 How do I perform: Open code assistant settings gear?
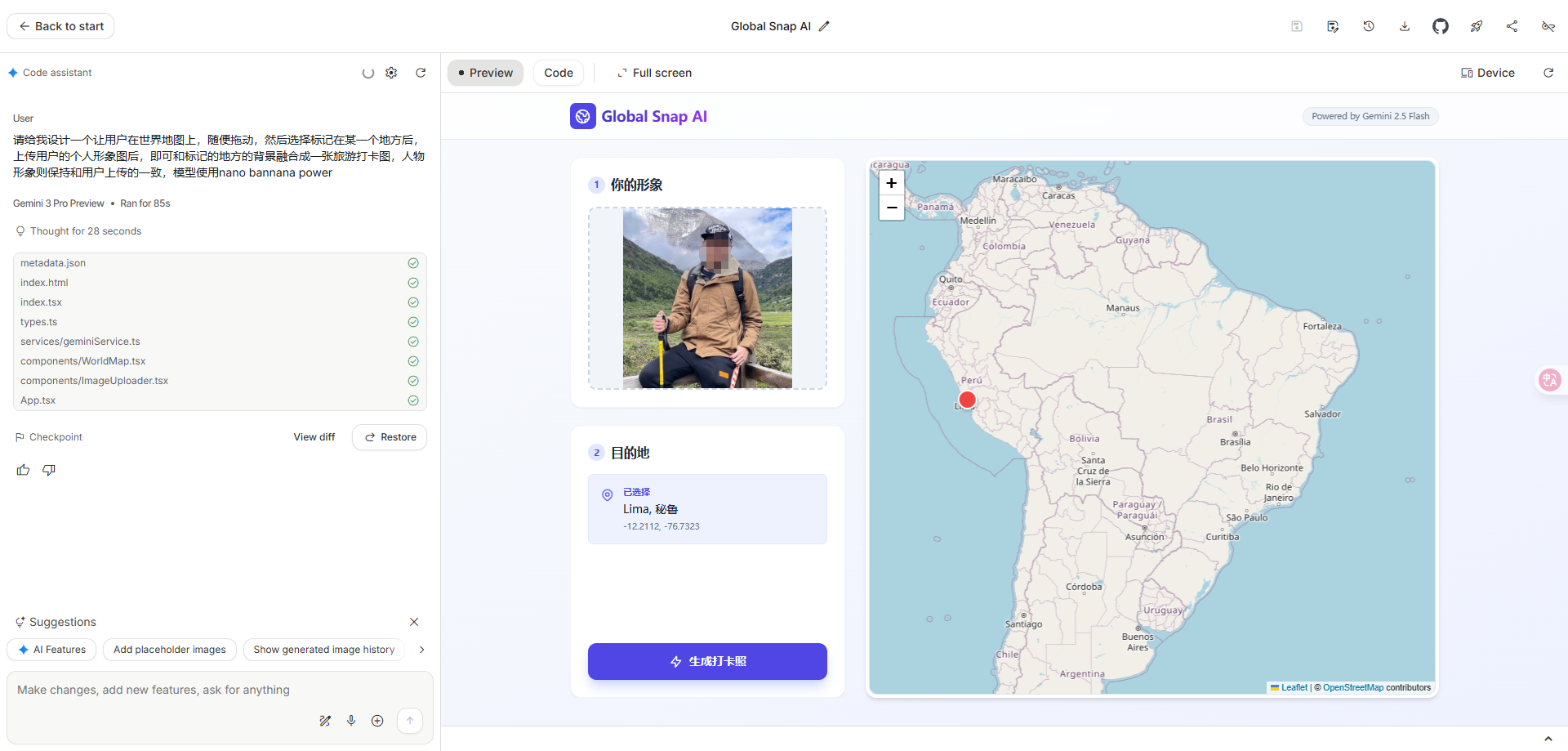391,73
